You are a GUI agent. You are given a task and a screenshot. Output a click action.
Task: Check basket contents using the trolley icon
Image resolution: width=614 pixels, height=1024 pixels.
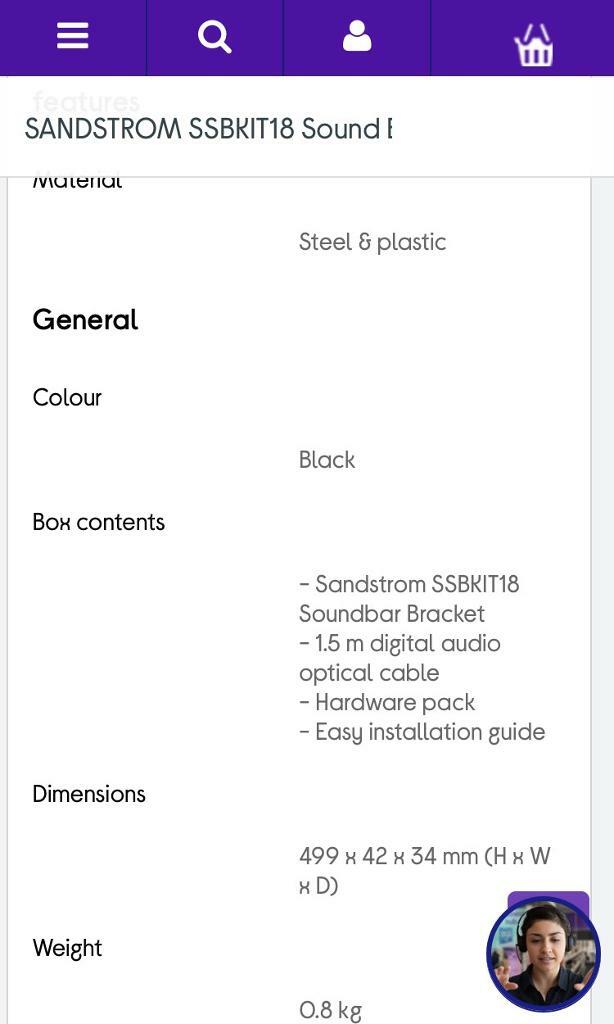pos(534,42)
